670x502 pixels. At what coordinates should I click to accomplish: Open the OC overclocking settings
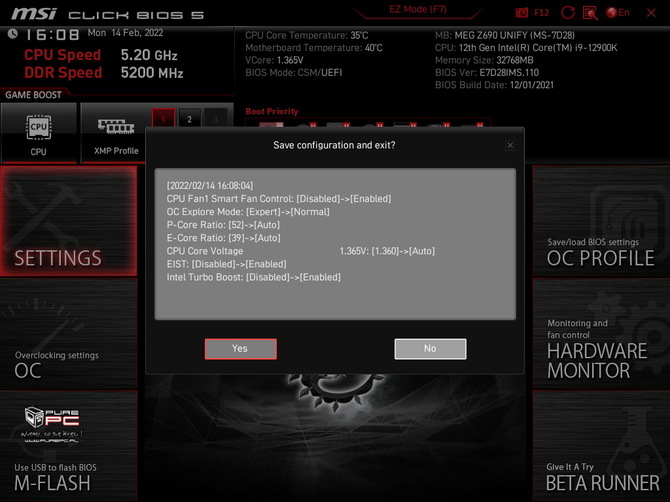point(68,334)
